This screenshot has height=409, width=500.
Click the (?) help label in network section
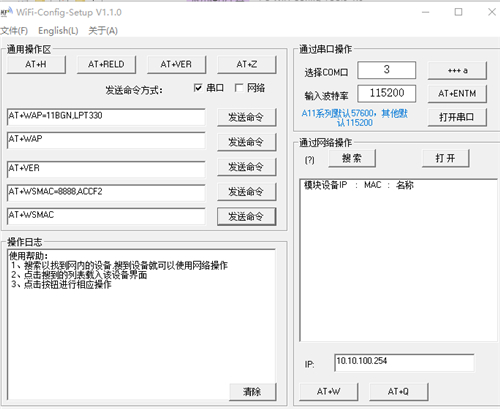[x=310, y=160]
